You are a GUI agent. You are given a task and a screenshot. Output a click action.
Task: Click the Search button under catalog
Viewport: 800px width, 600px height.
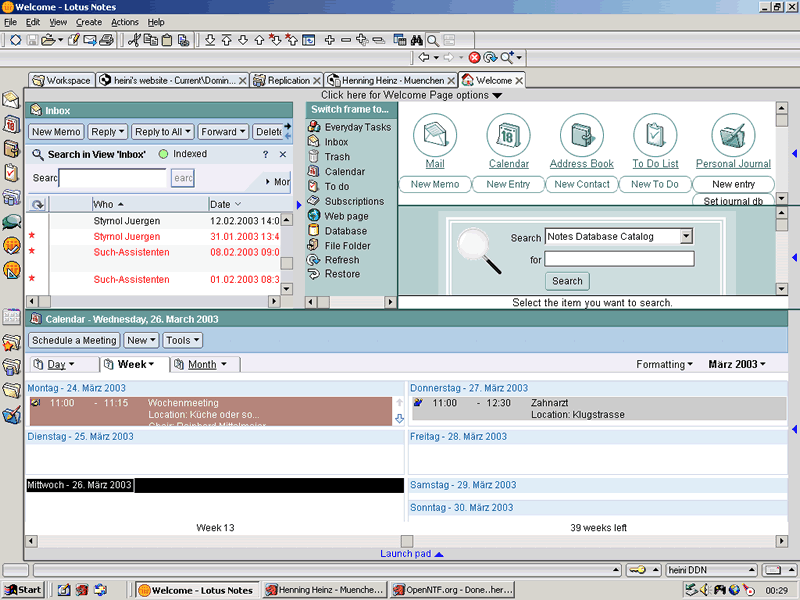click(x=567, y=281)
